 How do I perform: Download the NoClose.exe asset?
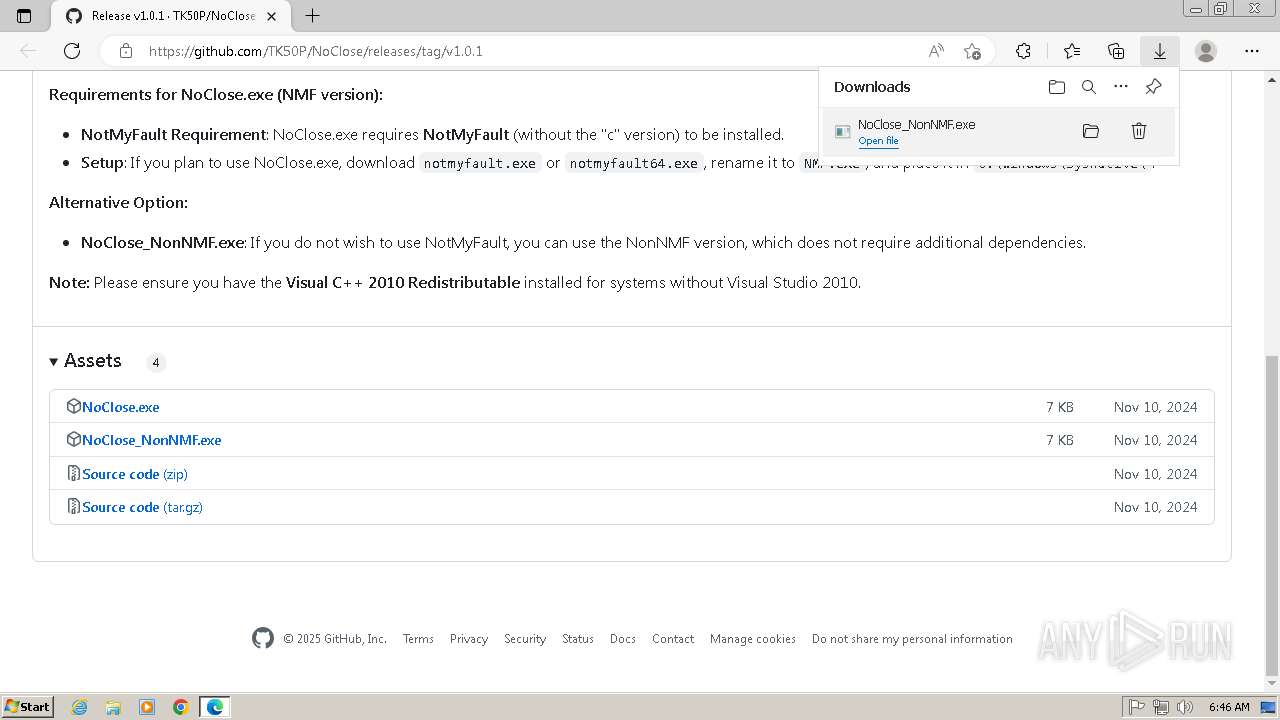(x=120, y=407)
